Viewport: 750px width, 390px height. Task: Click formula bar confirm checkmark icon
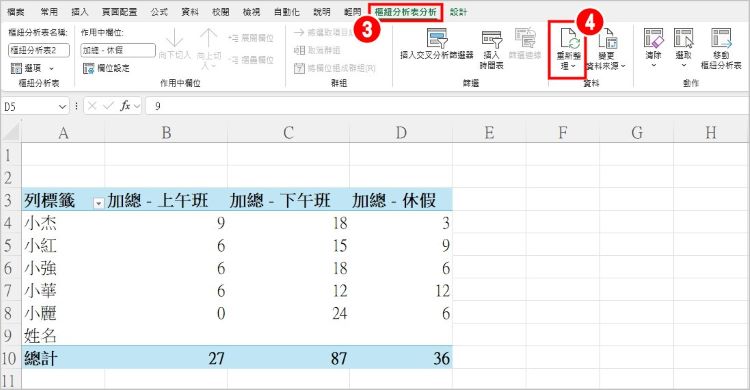(109, 106)
